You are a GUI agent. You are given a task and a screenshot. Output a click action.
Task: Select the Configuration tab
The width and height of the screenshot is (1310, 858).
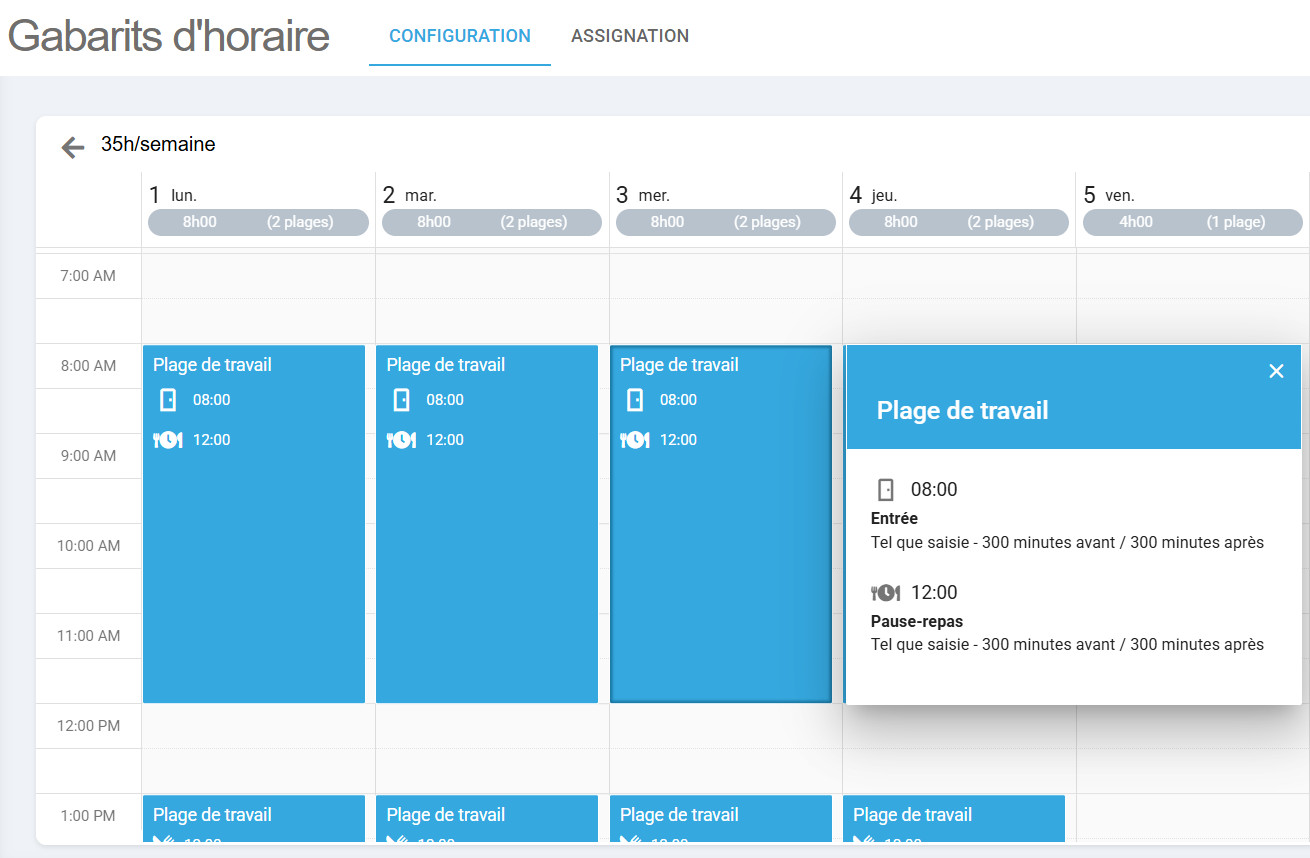(x=459, y=36)
